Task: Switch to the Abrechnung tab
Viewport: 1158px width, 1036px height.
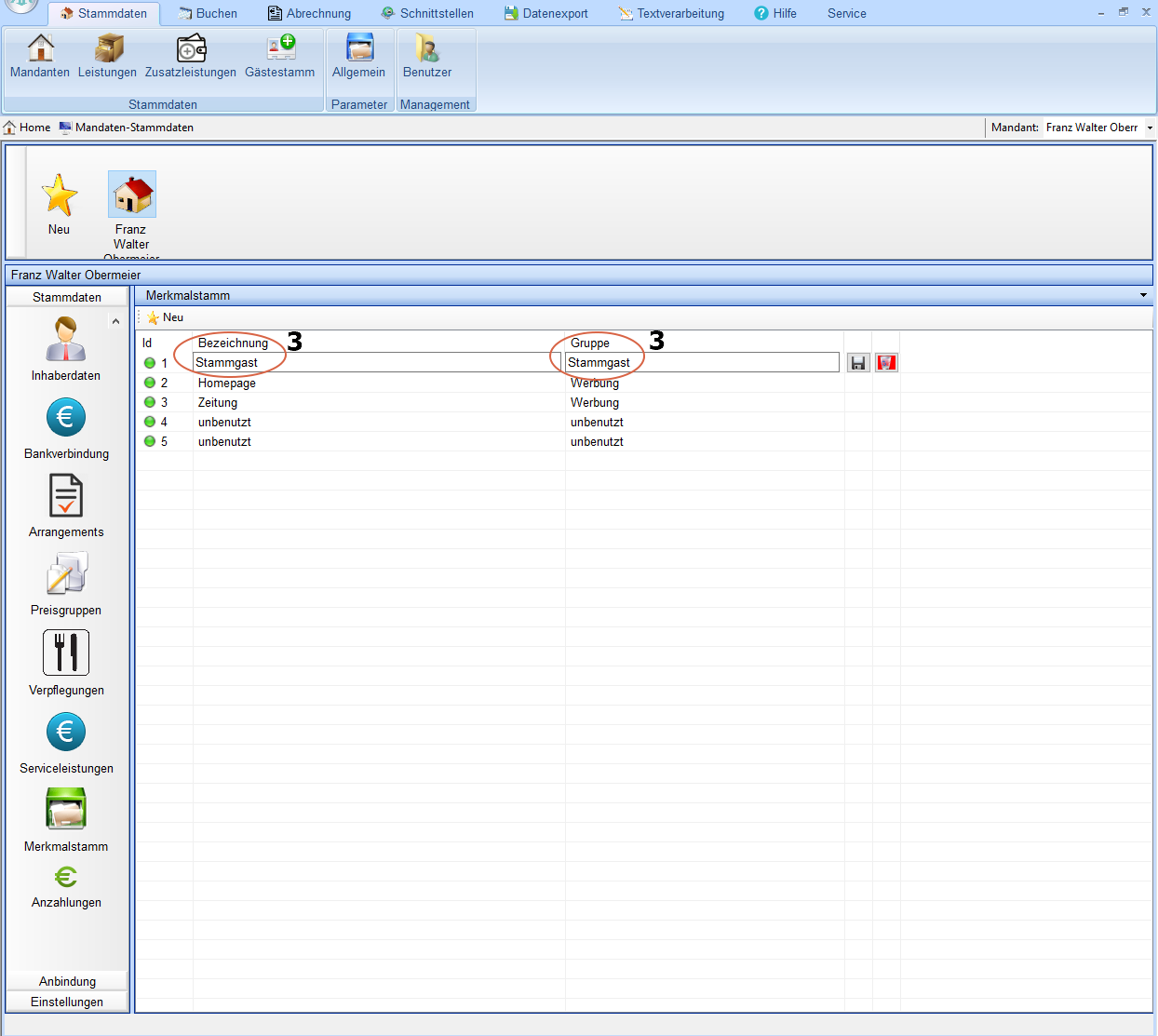Action: click(310, 13)
